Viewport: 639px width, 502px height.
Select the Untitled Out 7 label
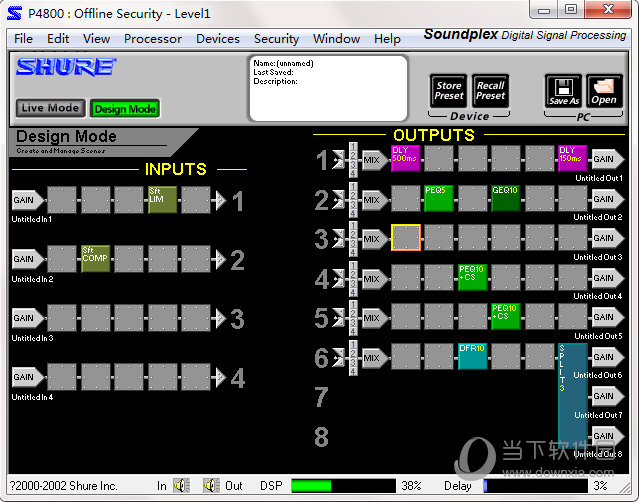(x=598, y=415)
